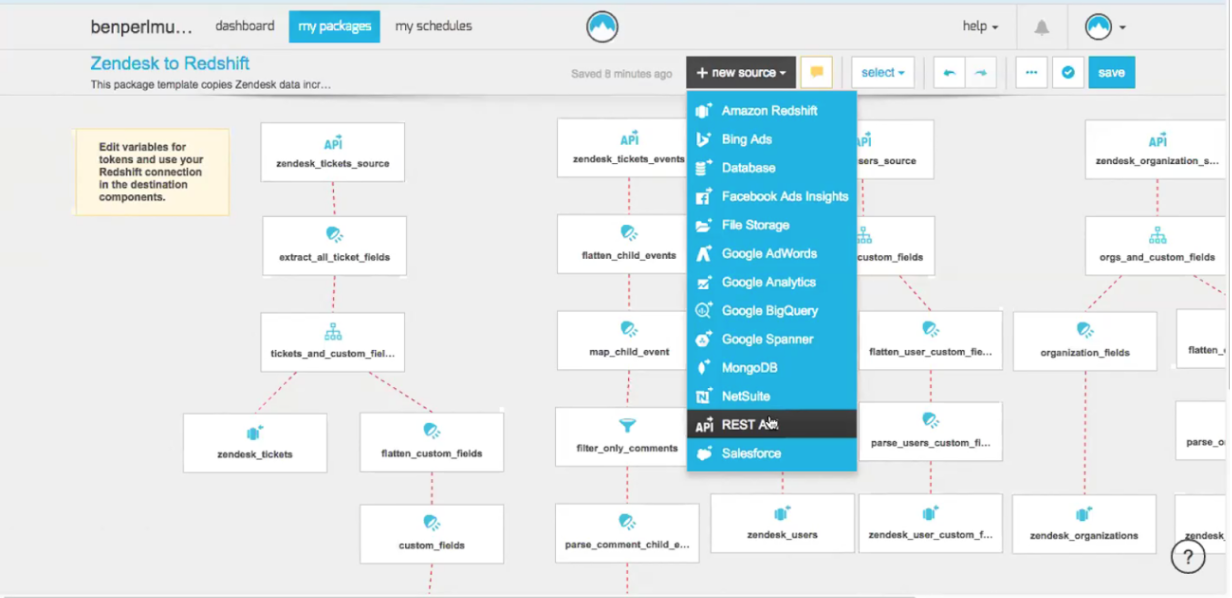This screenshot has height=598, width=1232.
Task: Choose Google BigQuery source
Action: click(x=772, y=311)
